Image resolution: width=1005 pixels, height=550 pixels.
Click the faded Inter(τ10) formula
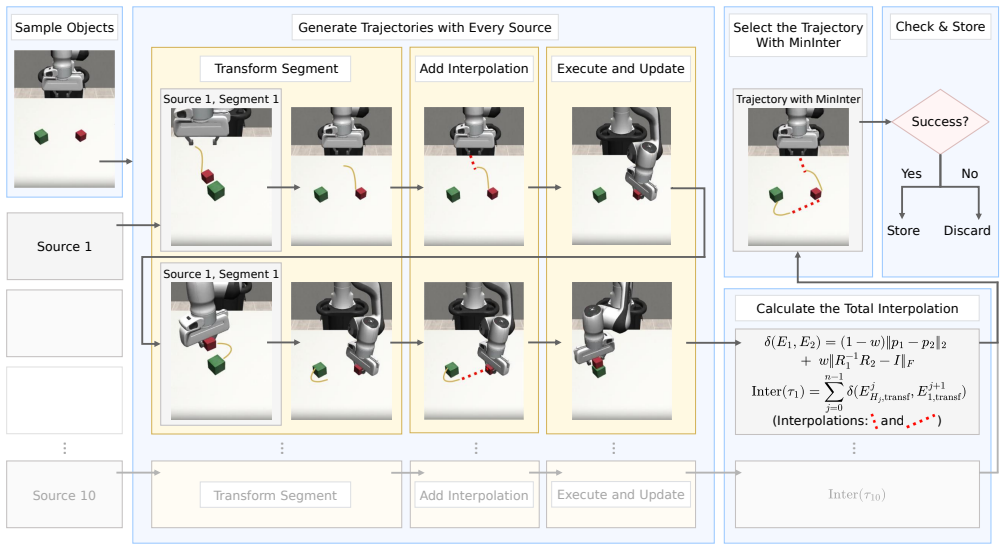tap(857, 495)
